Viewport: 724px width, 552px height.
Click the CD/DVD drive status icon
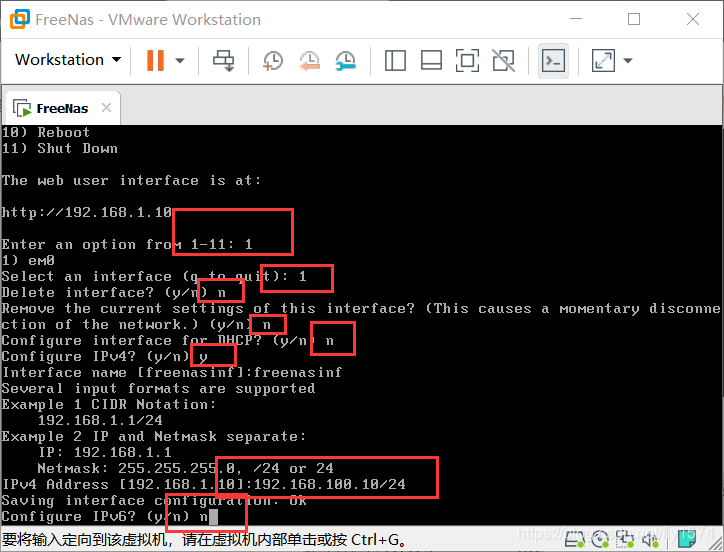click(600, 539)
